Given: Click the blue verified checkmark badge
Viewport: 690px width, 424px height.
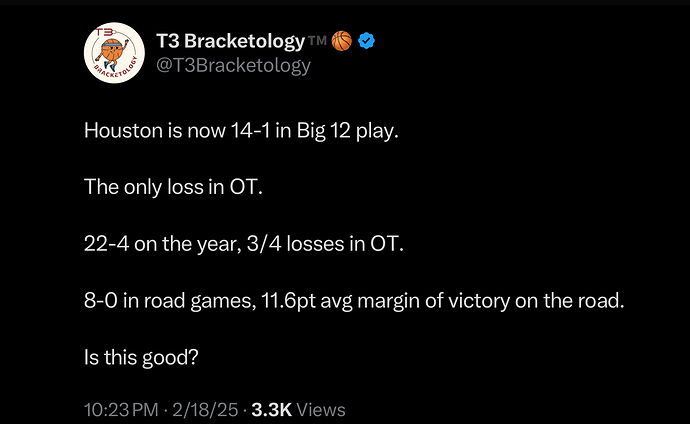Looking at the screenshot, I should pyautogui.click(x=366, y=41).
